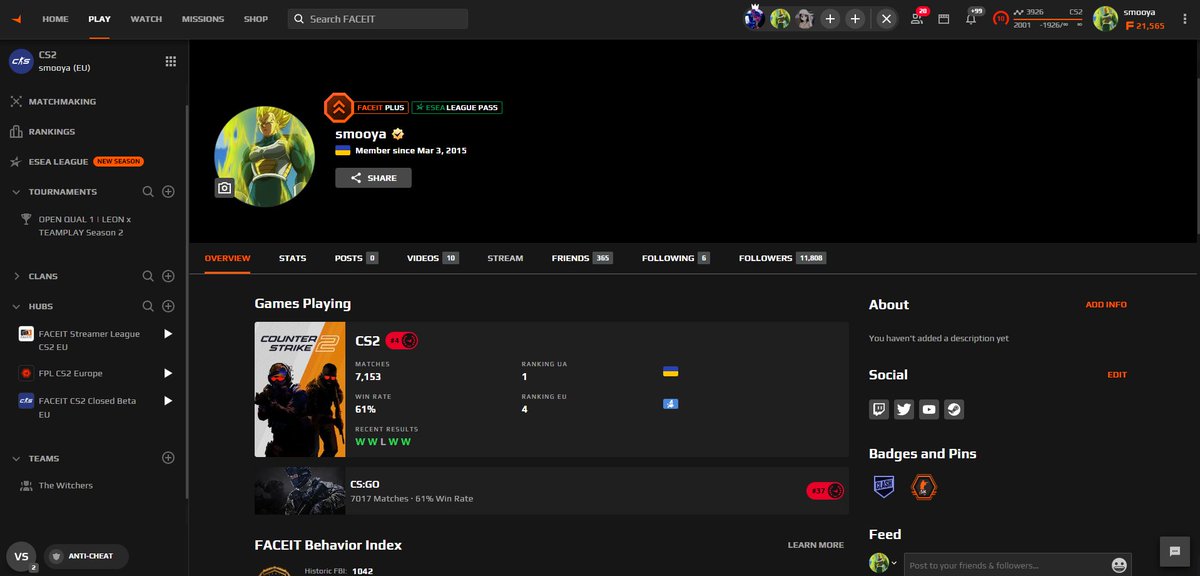Open the CS:GO game stats row
This screenshot has width=1200, height=576.
click(x=551, y=491)
